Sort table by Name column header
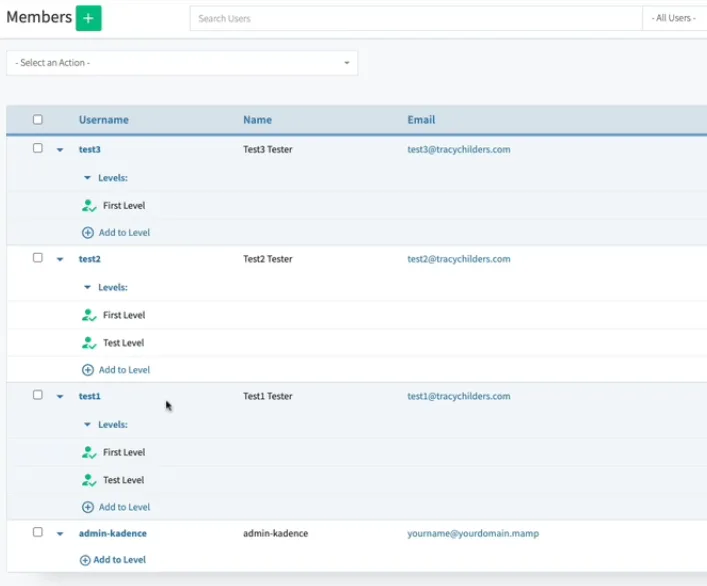Viewport: 707px width, 586px height. pos(257,120)
